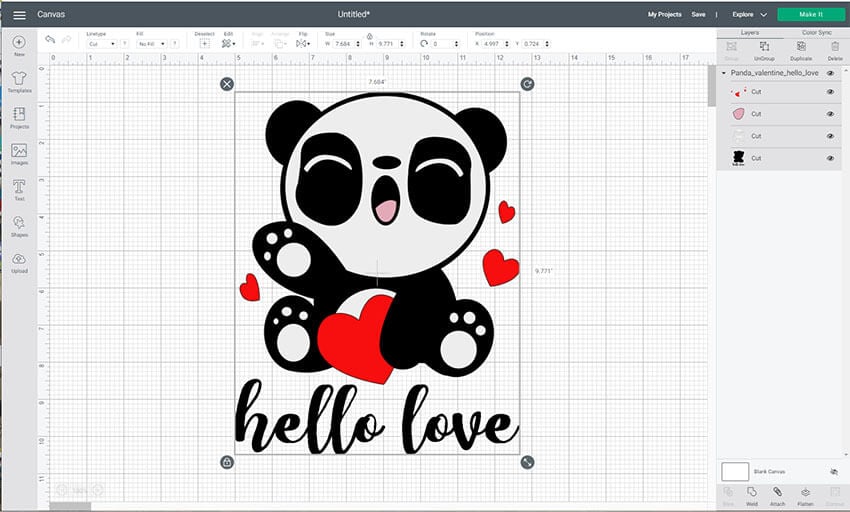Hide the black panda Cut layer
Screen dimensions: 850x512
830,158
